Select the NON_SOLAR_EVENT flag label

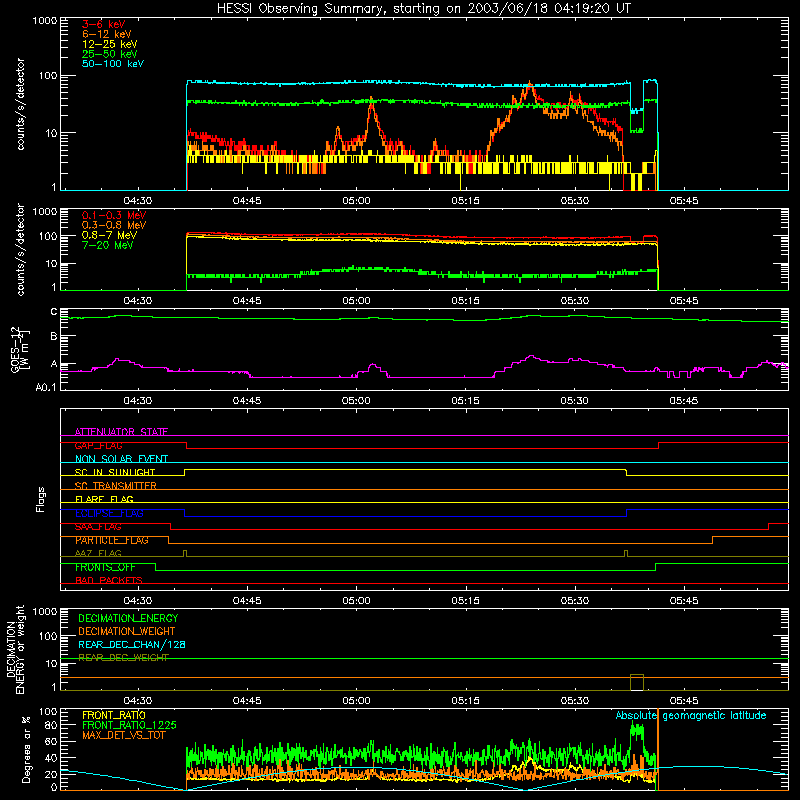pos(121,459)
